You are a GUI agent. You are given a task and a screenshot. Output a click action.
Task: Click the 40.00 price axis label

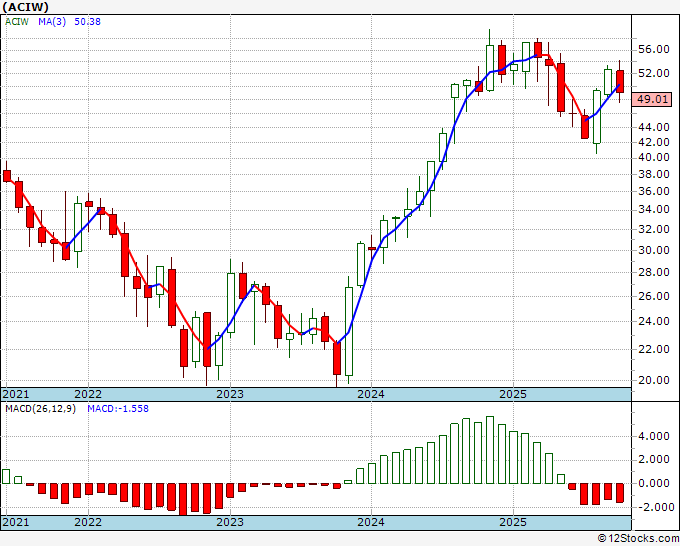coord(654,157)
